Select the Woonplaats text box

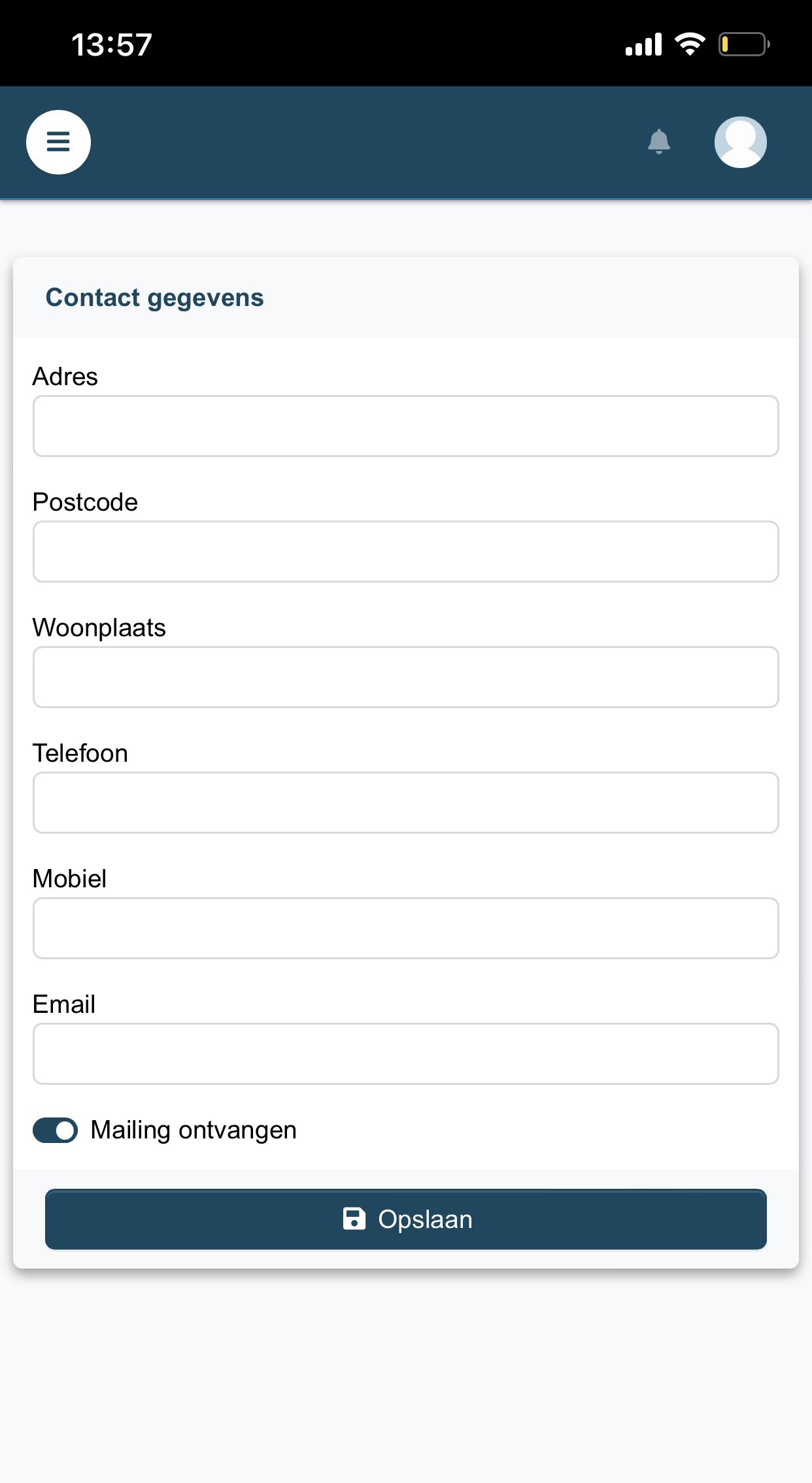point(406,677)
